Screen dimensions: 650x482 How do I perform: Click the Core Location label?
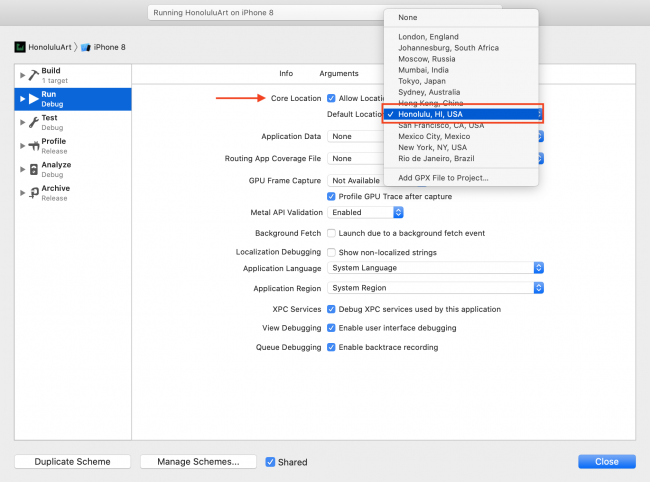click(296, 98)
